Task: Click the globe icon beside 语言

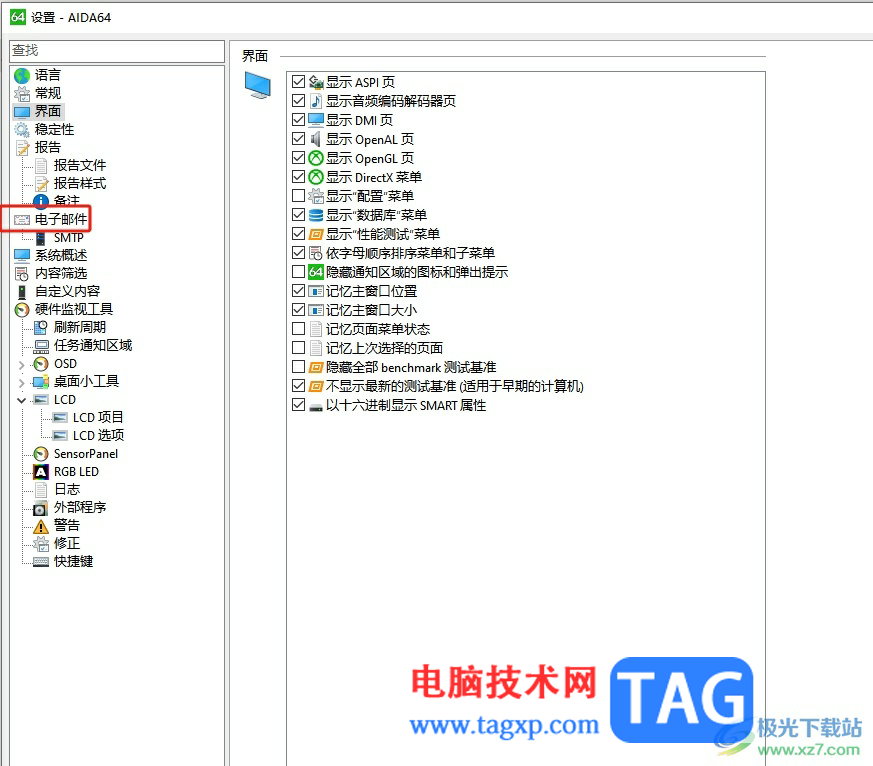Action: [x=22, y=75]
